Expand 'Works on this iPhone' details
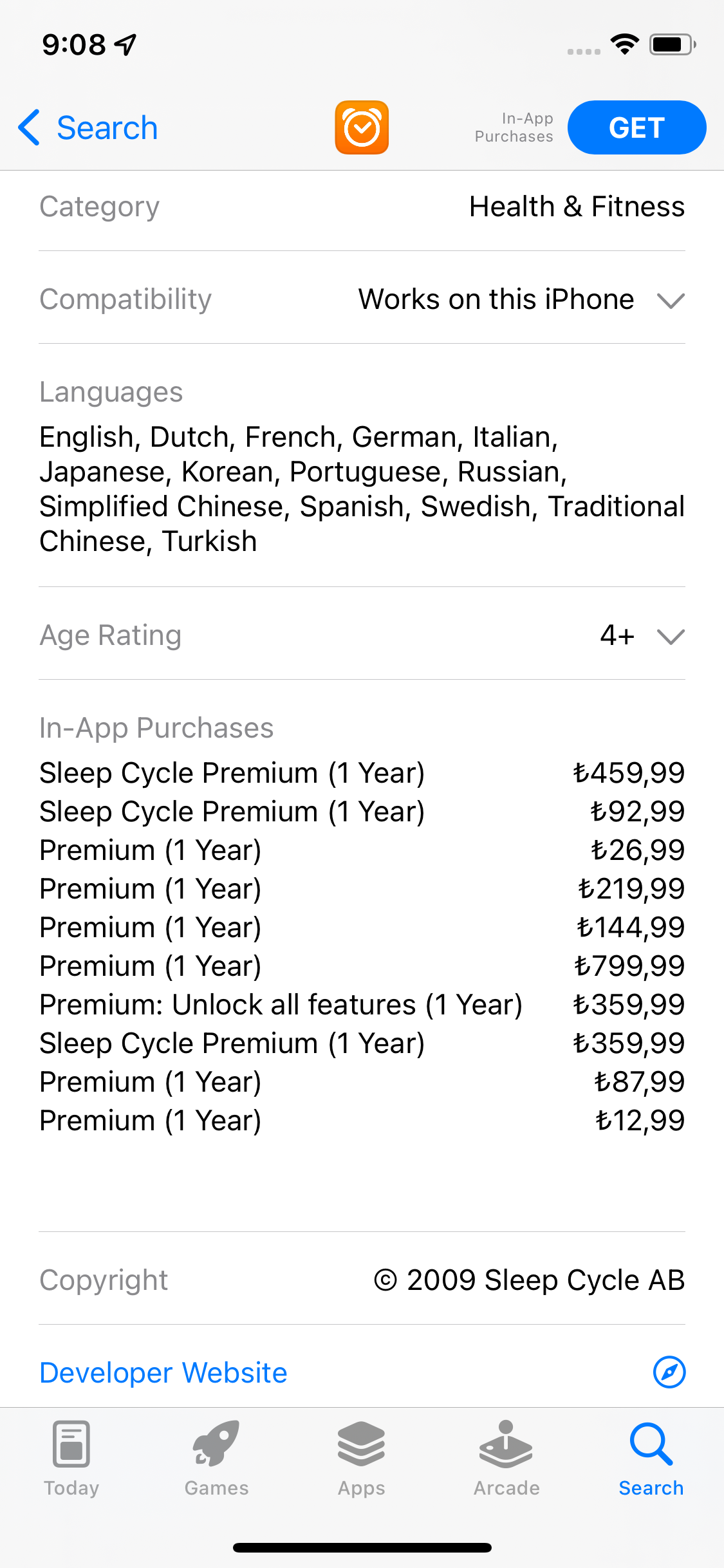724x1568 pixels. pos(496,299)
